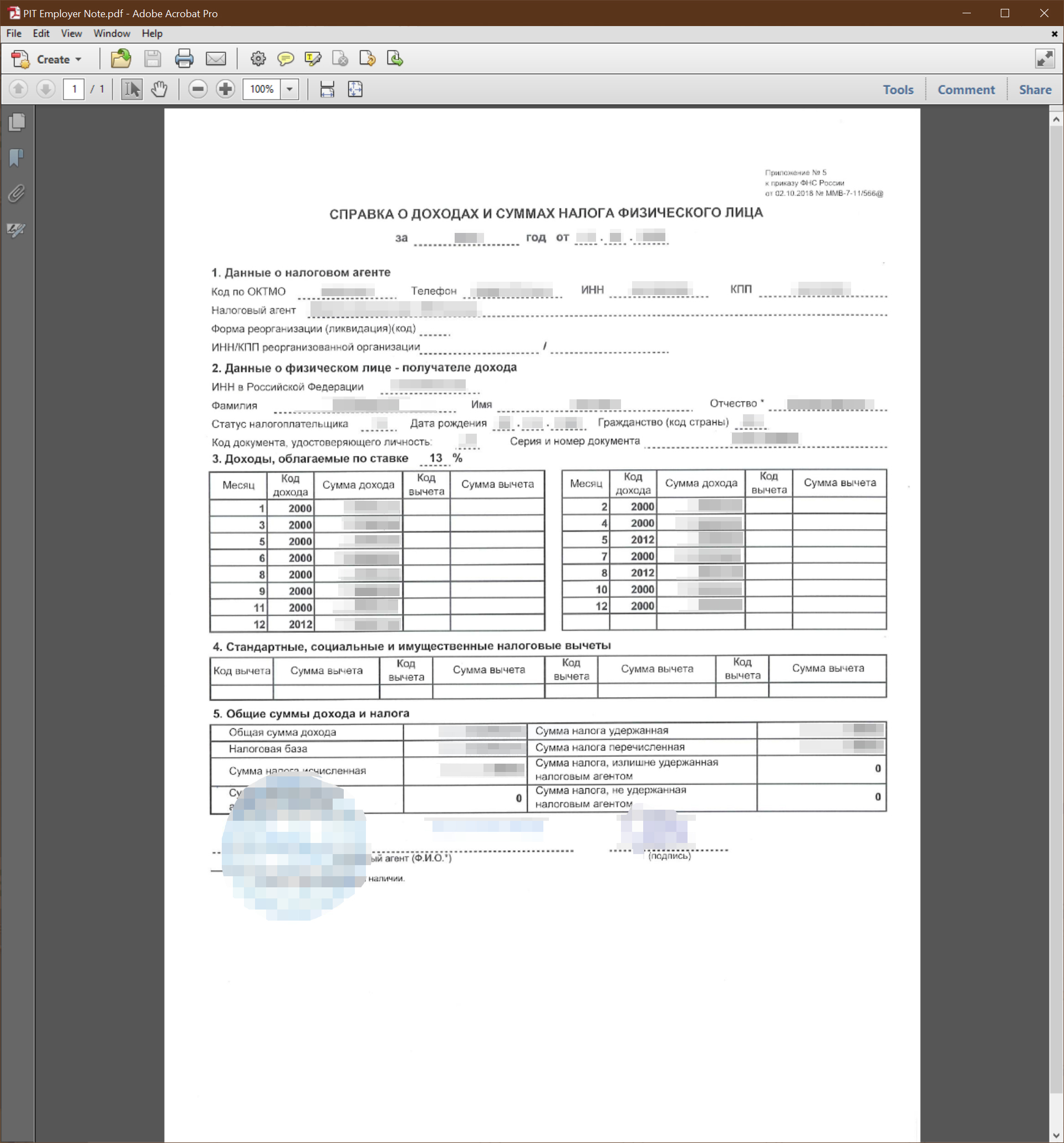Click the '1. Данные о налоговом агенте' heading
Image resolution: width=1064 pixels, height=1143 pixels.
click(301, 272)
